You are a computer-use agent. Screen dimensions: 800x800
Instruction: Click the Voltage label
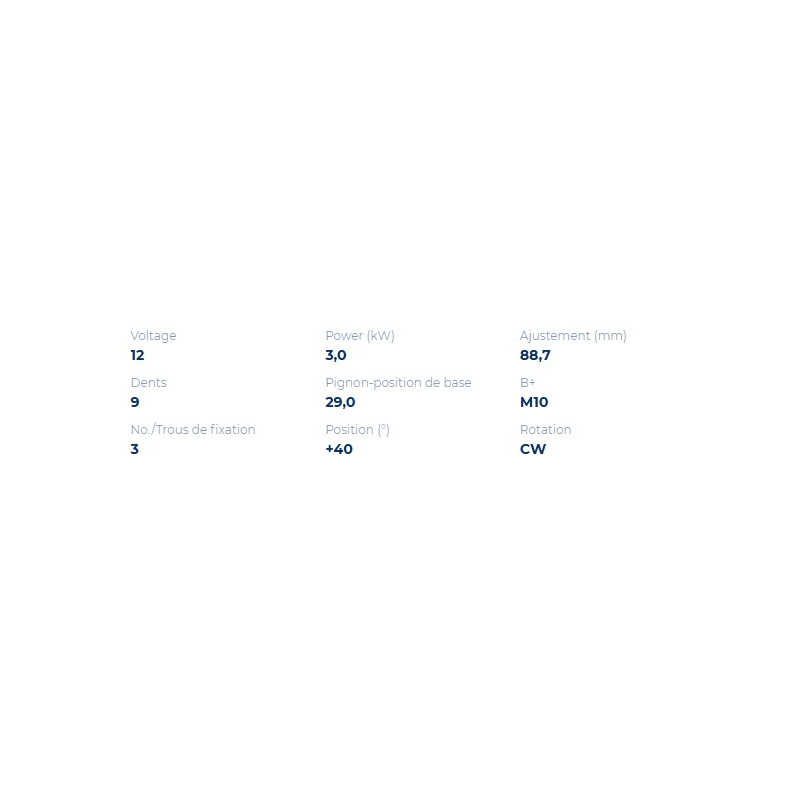tap(153, 336)
